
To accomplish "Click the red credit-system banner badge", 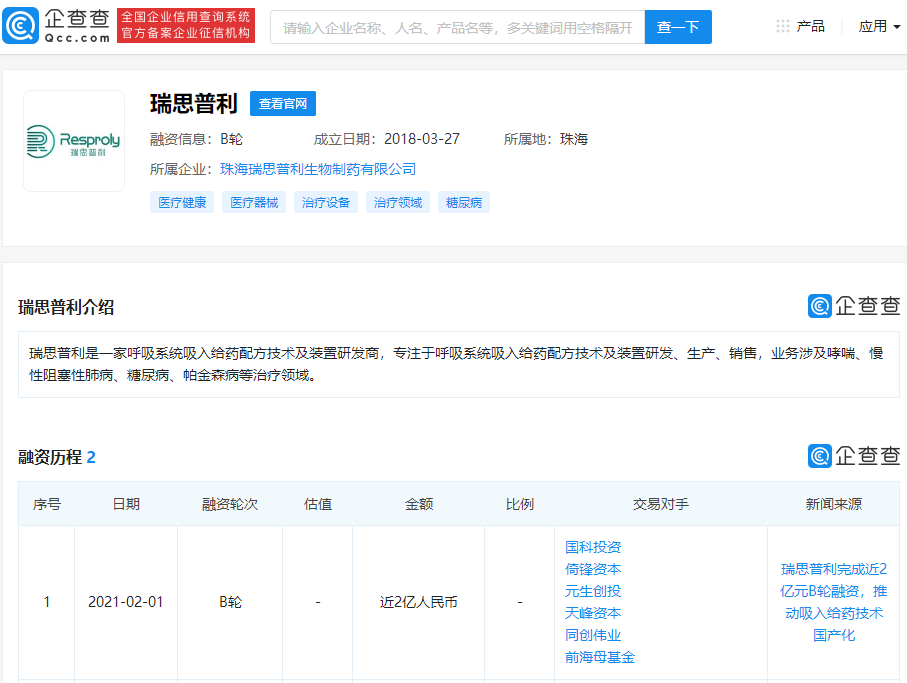I will coord(186,25).
